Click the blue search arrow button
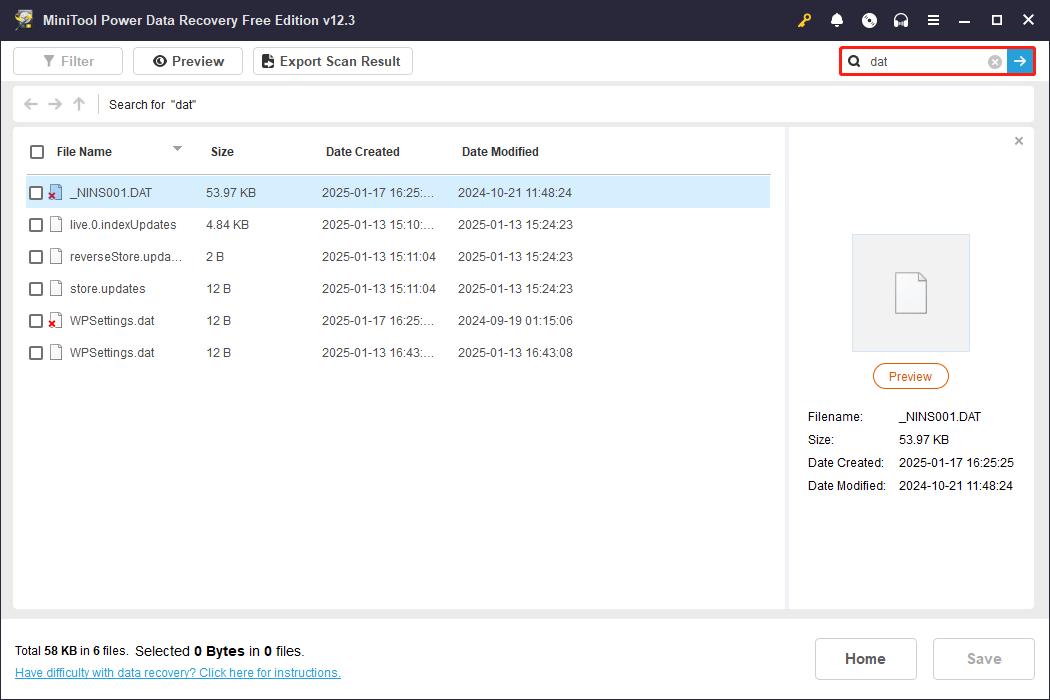The width and height of the screenshot is (1050, 700). point(1020,61)
